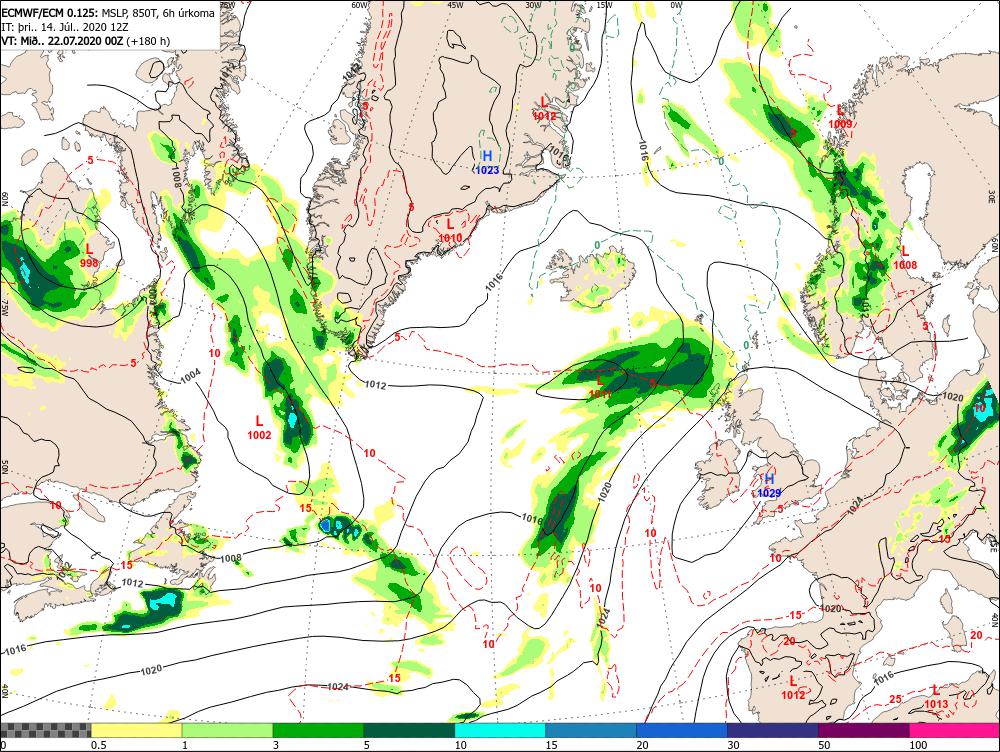This screenshot has height=752, width=1000.
Task: Click the 'L 1013' low in the Mediterranean
Action: [x=936, y=697]
